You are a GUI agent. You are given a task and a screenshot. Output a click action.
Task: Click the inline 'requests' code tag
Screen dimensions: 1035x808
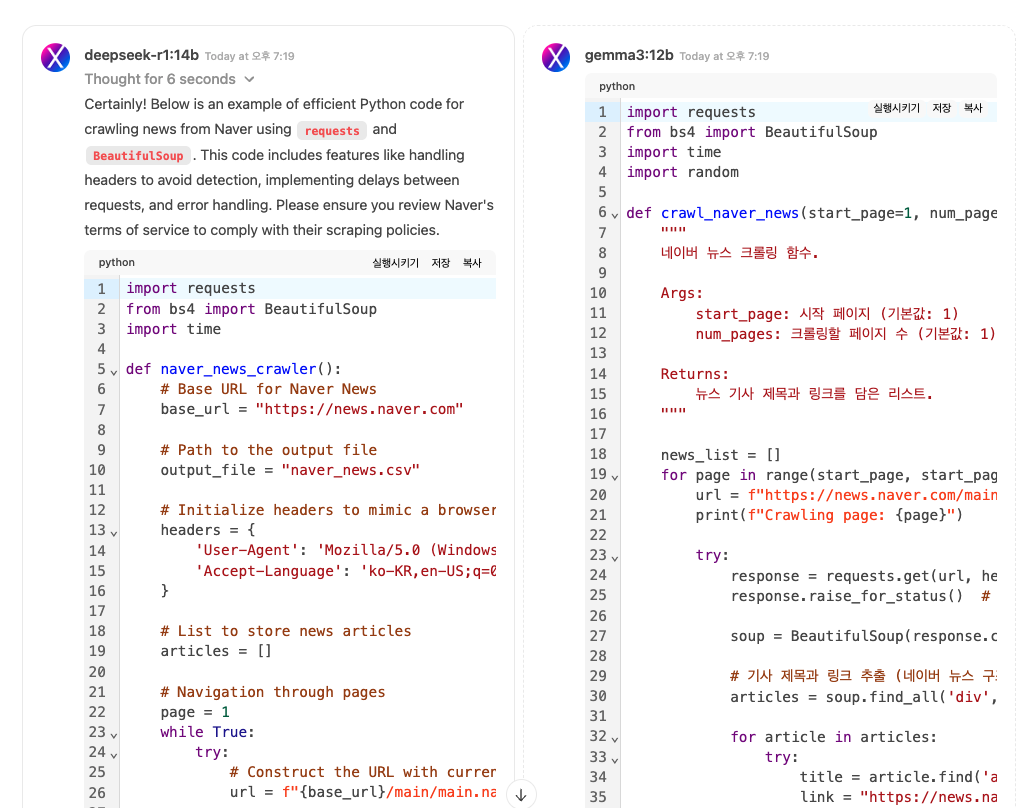(332, 131)
